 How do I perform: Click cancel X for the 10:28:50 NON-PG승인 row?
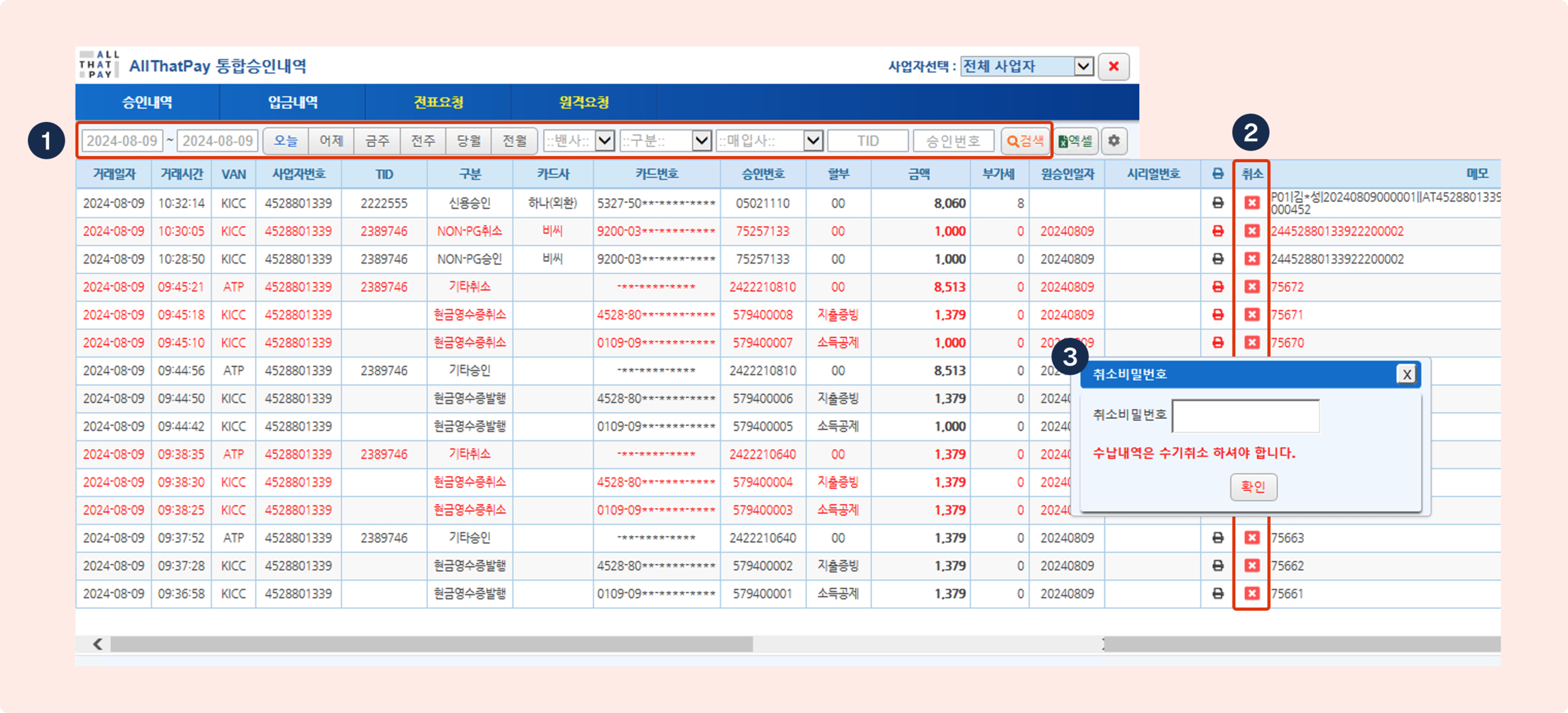click(x=1252, y=259)
